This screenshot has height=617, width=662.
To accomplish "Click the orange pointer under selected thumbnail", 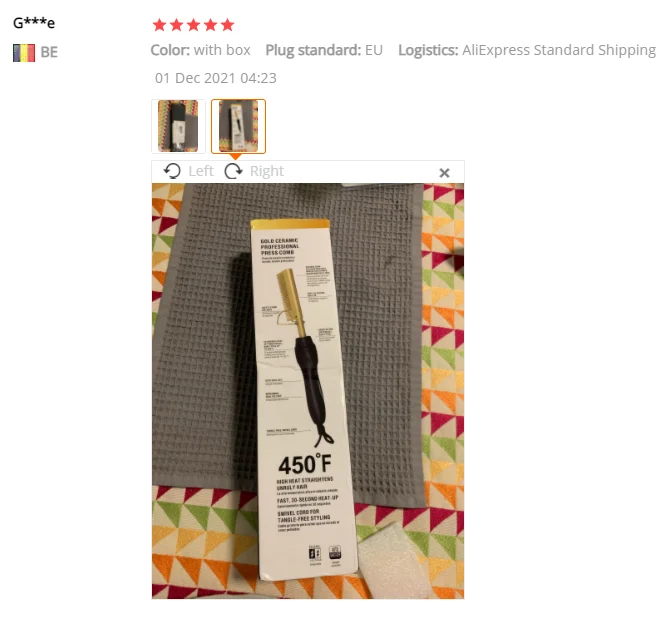I will pos(236,157).
